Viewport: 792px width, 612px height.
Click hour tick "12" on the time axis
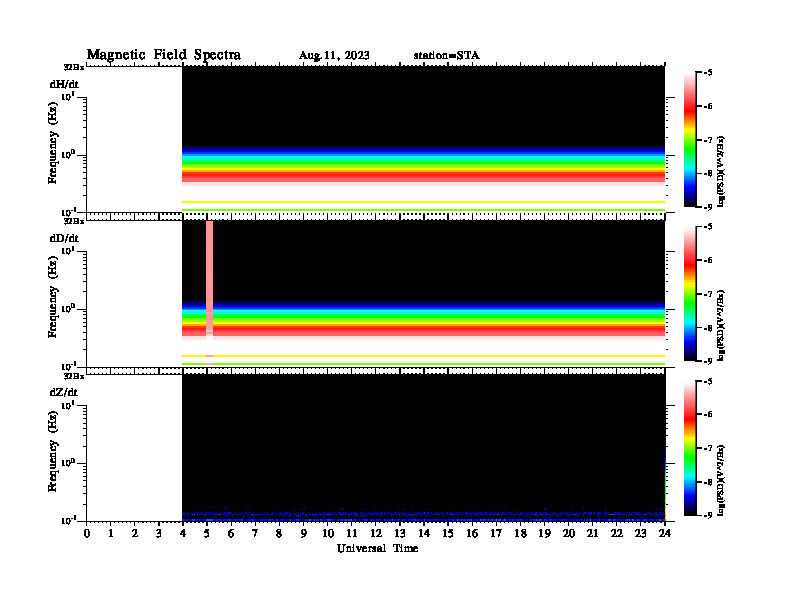click(375, 533)
